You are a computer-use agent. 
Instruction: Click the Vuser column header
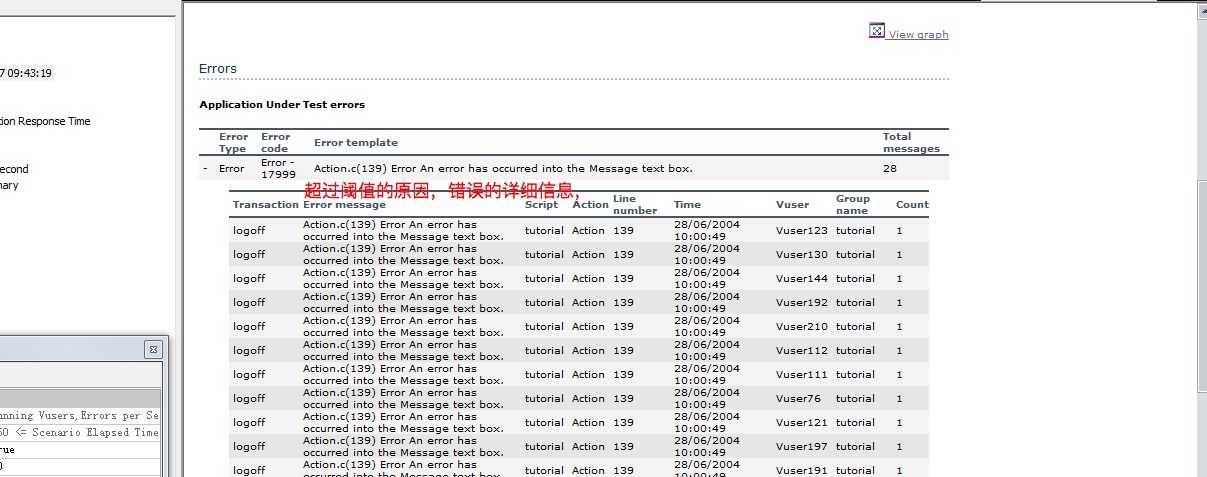(792, 205)
